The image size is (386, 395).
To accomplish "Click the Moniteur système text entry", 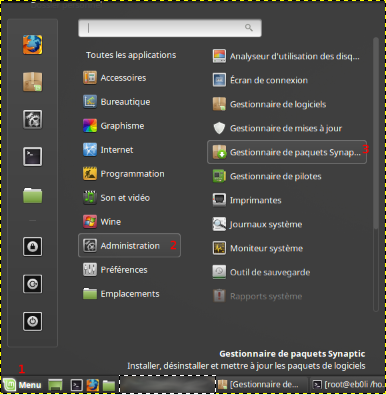I will pos(266,248).
